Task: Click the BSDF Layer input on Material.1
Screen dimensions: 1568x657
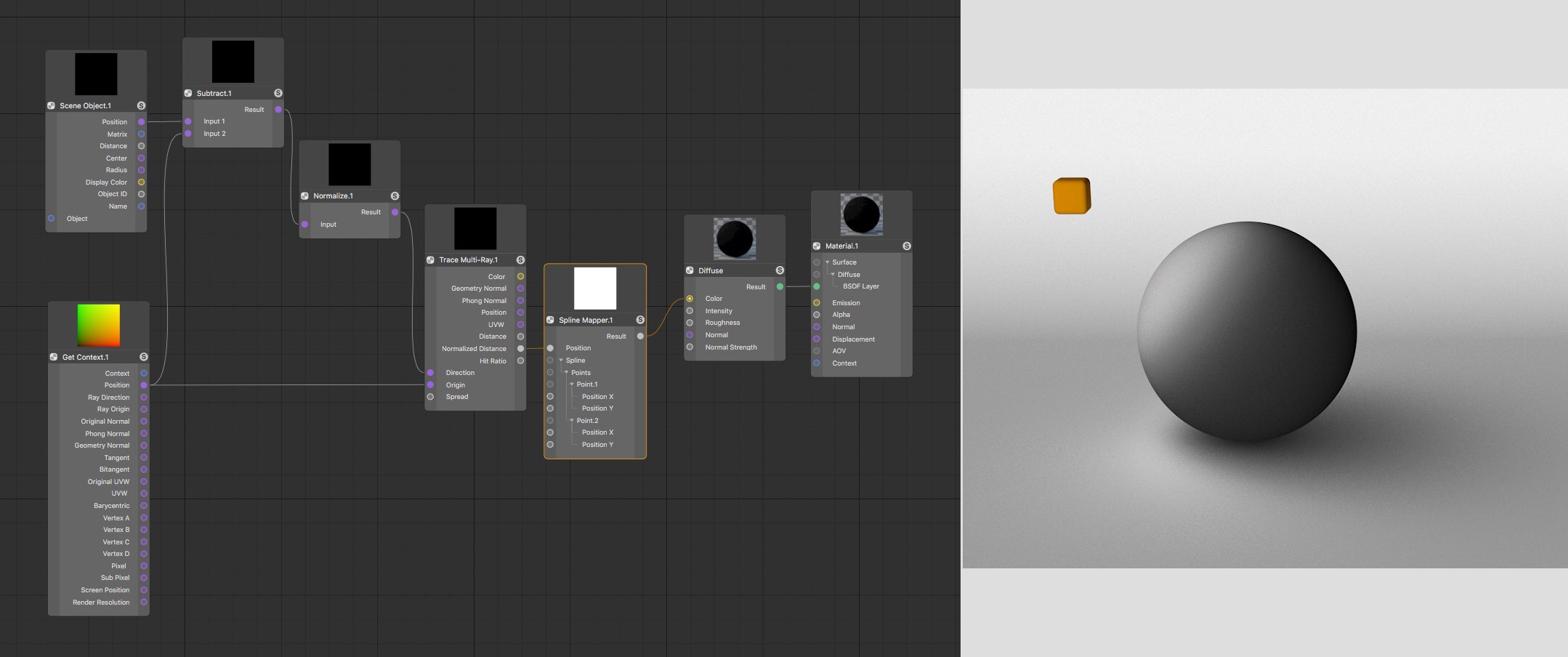Action: 817,286
